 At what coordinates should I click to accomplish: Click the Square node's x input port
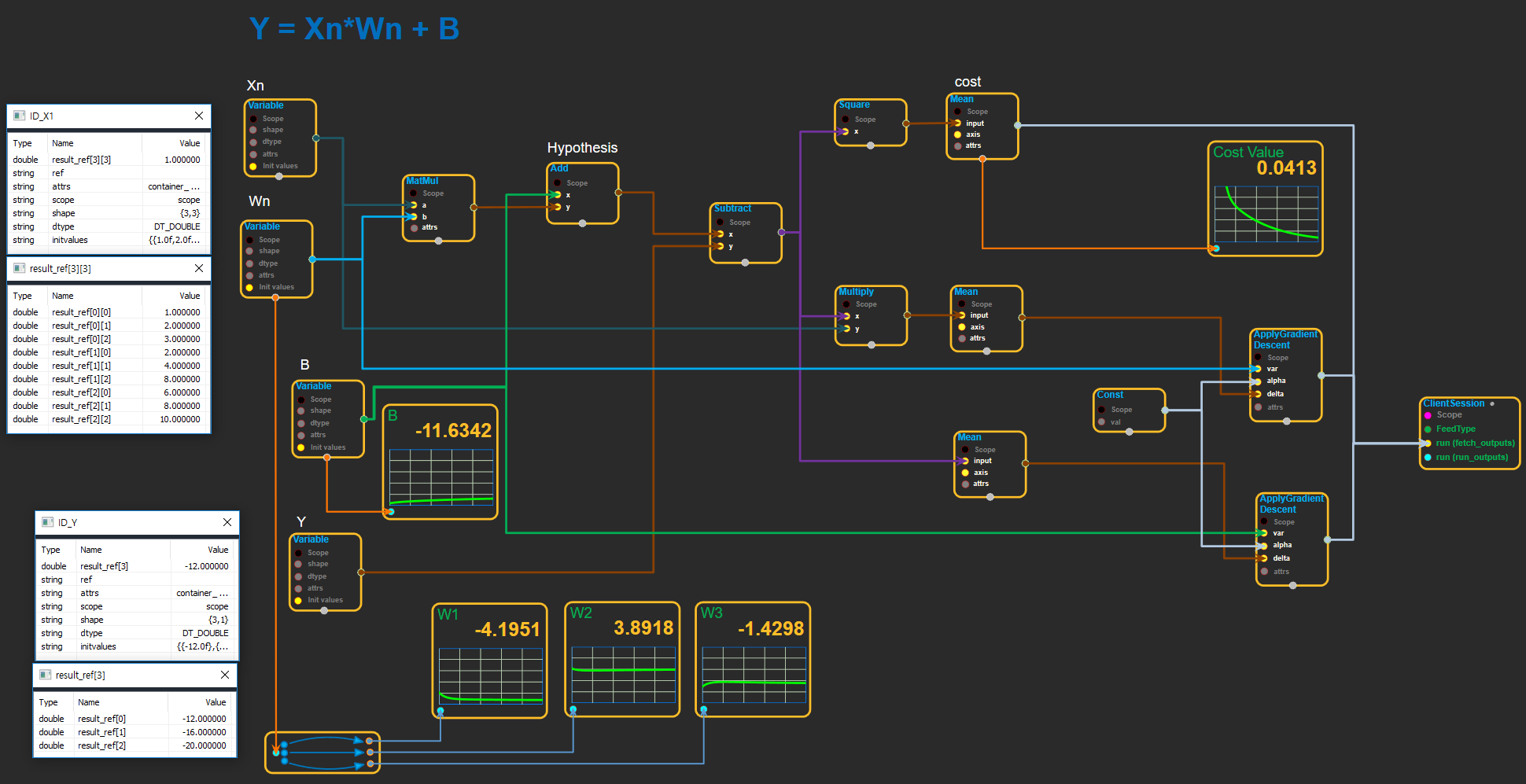pos(846,131)
